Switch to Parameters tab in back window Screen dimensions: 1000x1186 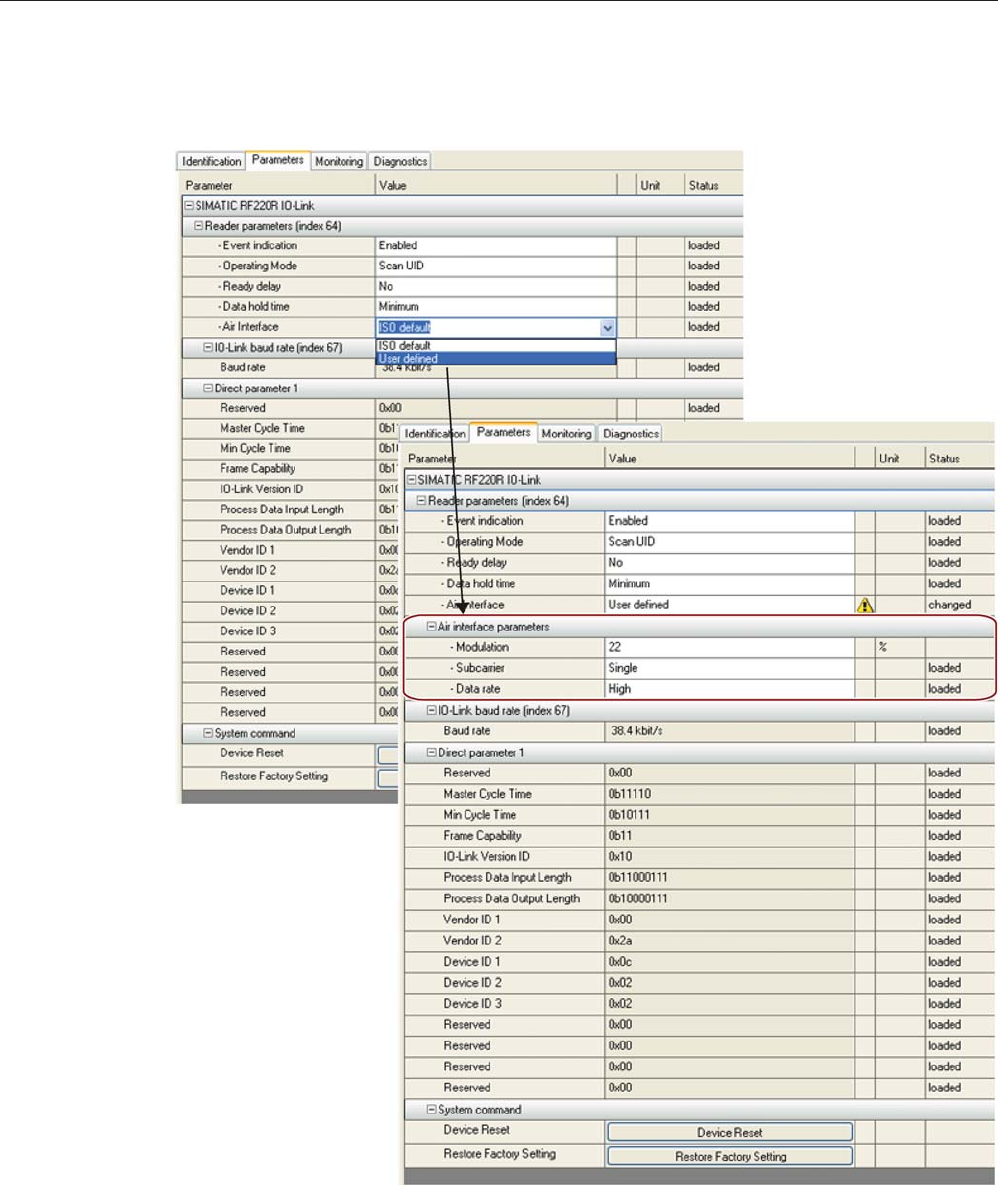point(278,160)
